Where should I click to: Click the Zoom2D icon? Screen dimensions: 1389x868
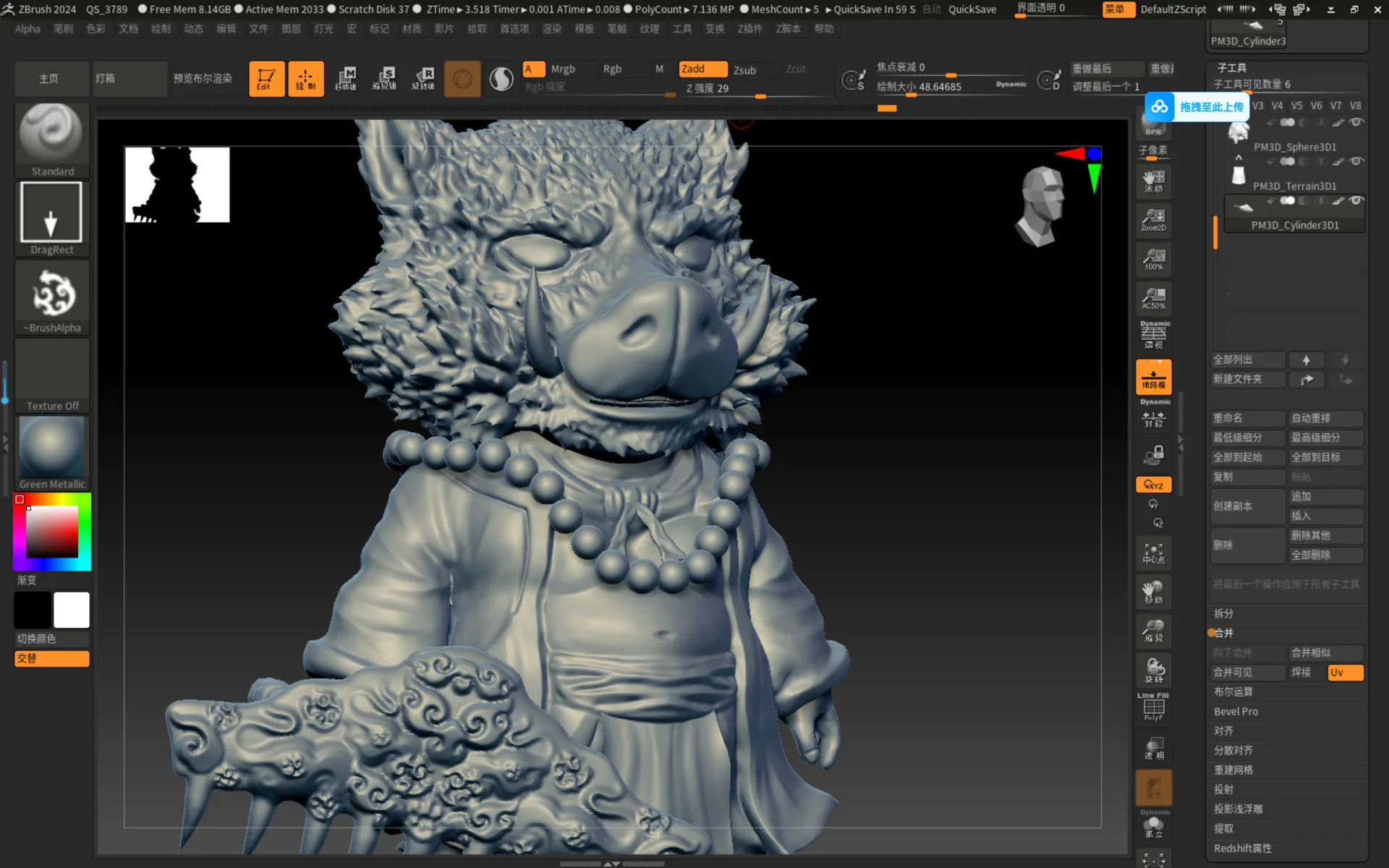click(x=1153, y=219)
